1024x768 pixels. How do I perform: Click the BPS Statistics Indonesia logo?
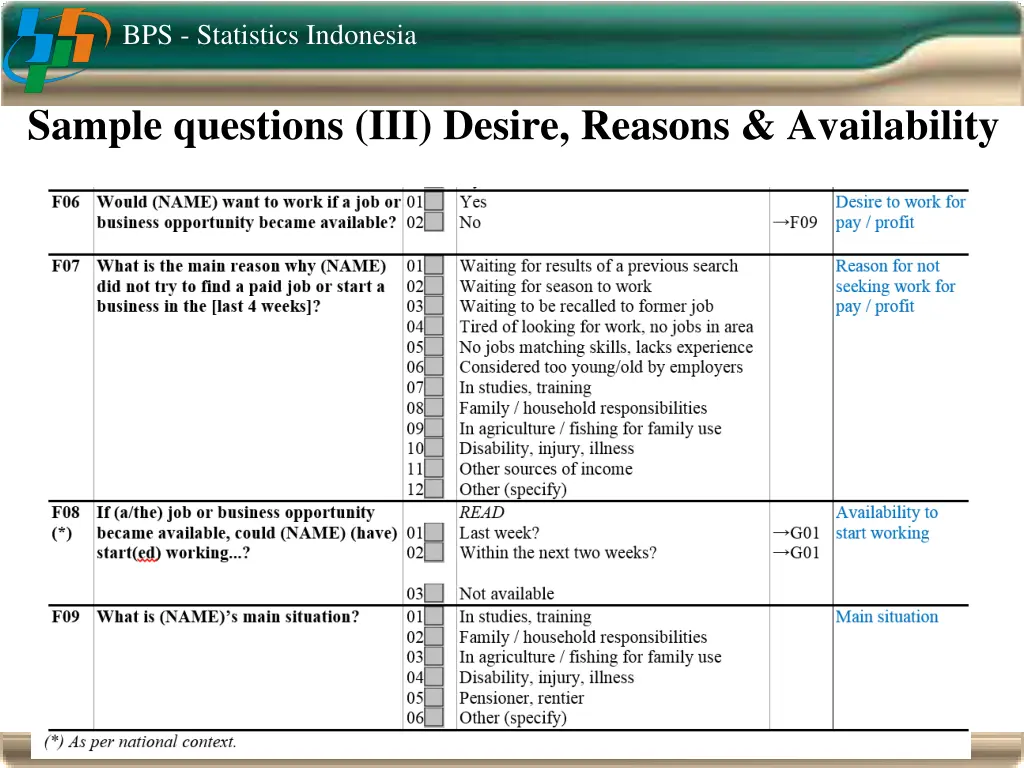click(x=56, y=48)
